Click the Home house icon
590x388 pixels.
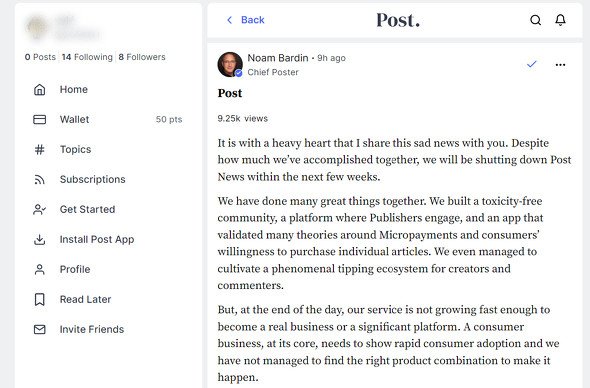40,90
